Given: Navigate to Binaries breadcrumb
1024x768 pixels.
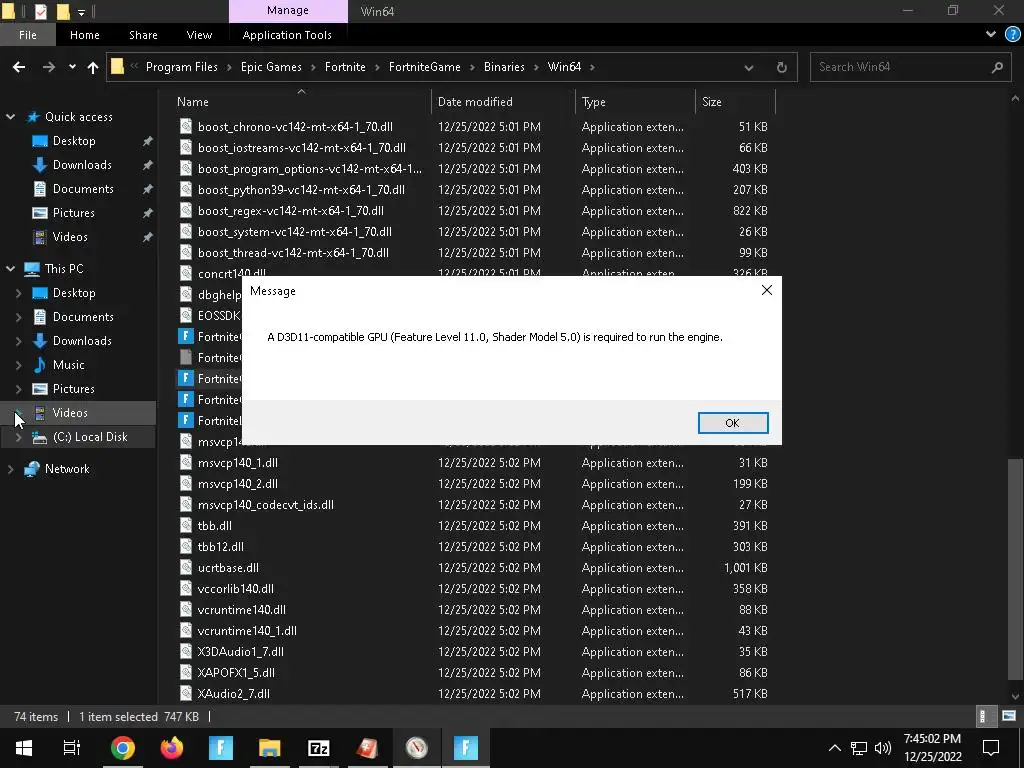Looking at the screenshot, I should [504, 67].
